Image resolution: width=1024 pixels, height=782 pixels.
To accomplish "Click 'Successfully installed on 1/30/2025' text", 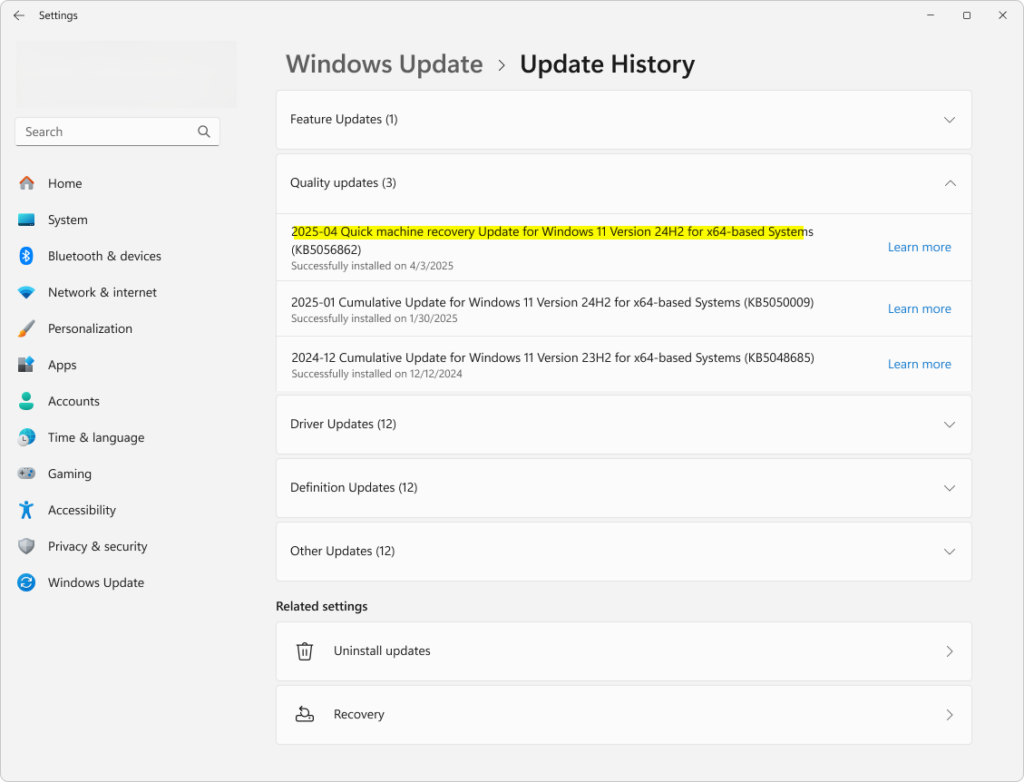I will (x=374, y=318).
